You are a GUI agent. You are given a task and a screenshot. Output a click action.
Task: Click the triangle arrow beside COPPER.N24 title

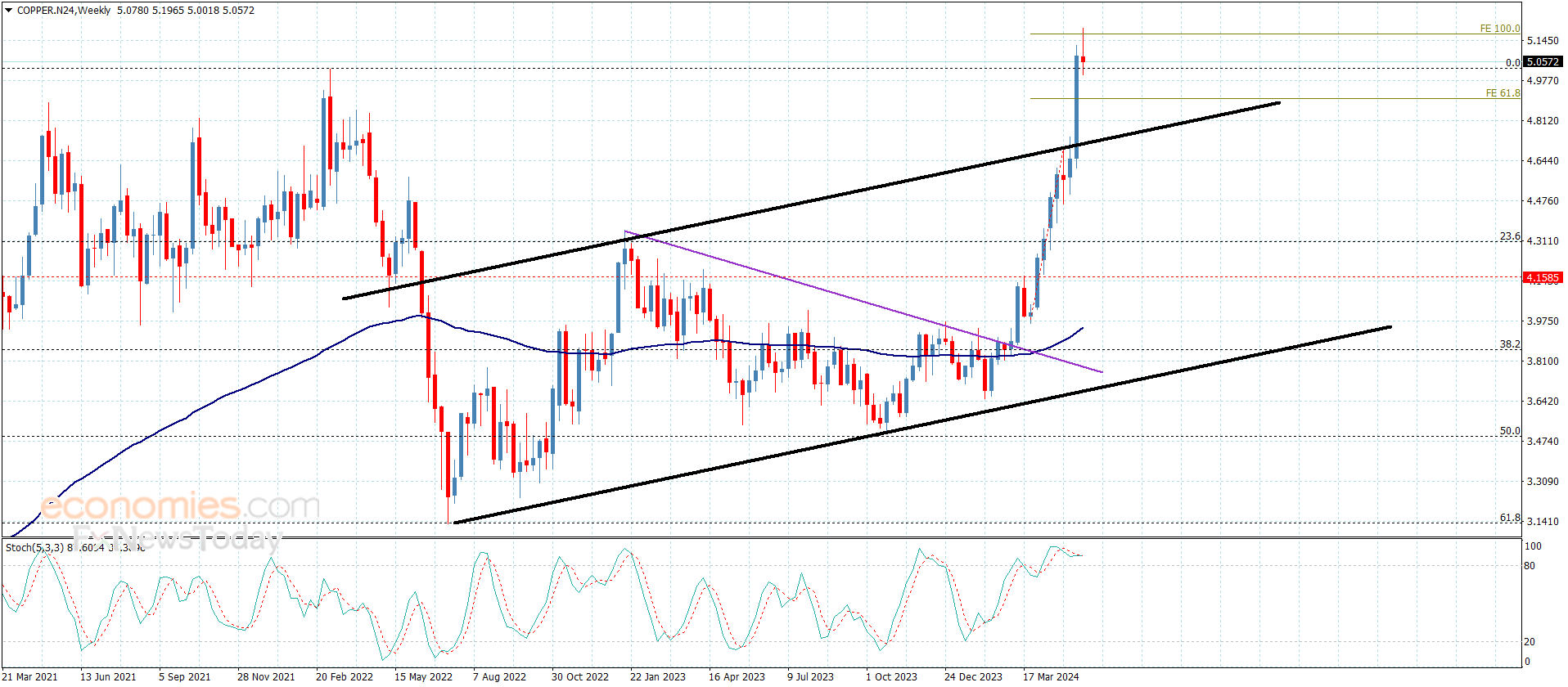click(x=8, y=11)
